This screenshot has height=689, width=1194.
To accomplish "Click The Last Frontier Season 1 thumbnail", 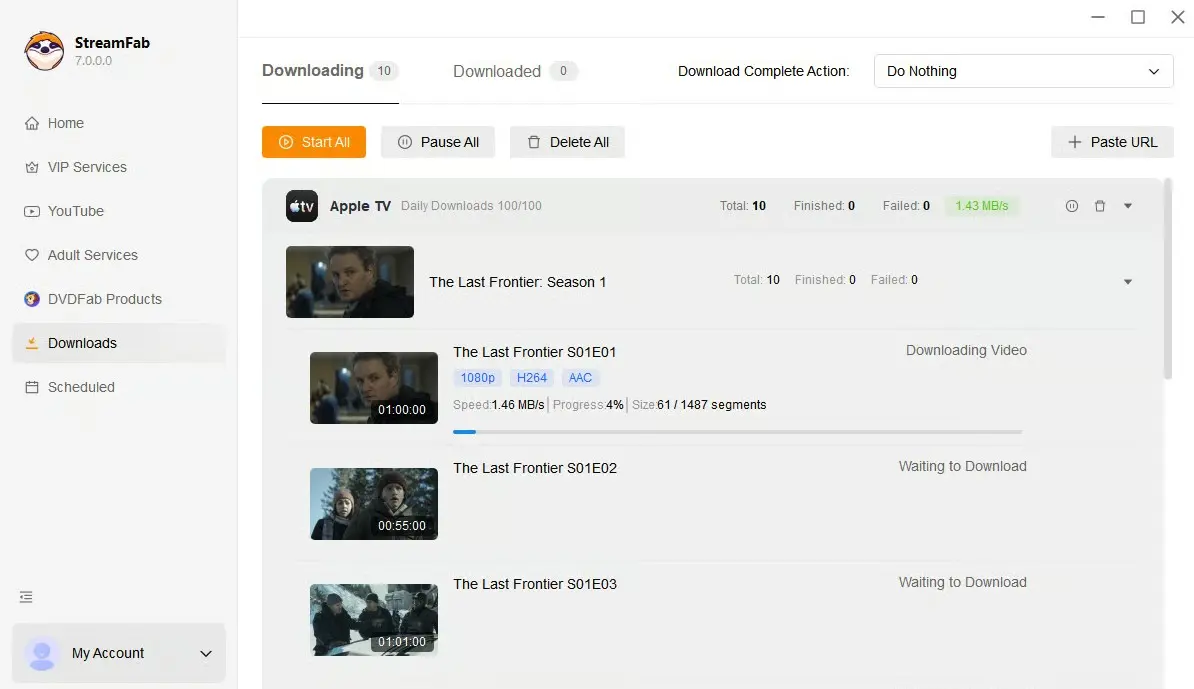I will tap(350, 282).
